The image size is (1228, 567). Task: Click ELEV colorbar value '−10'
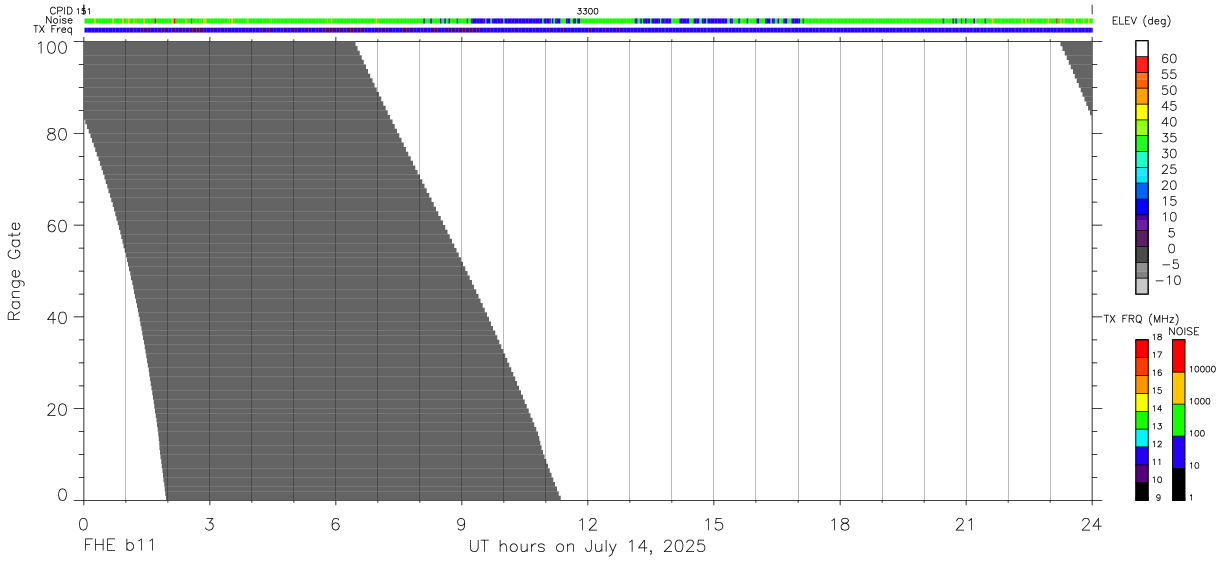point(1167,280)
